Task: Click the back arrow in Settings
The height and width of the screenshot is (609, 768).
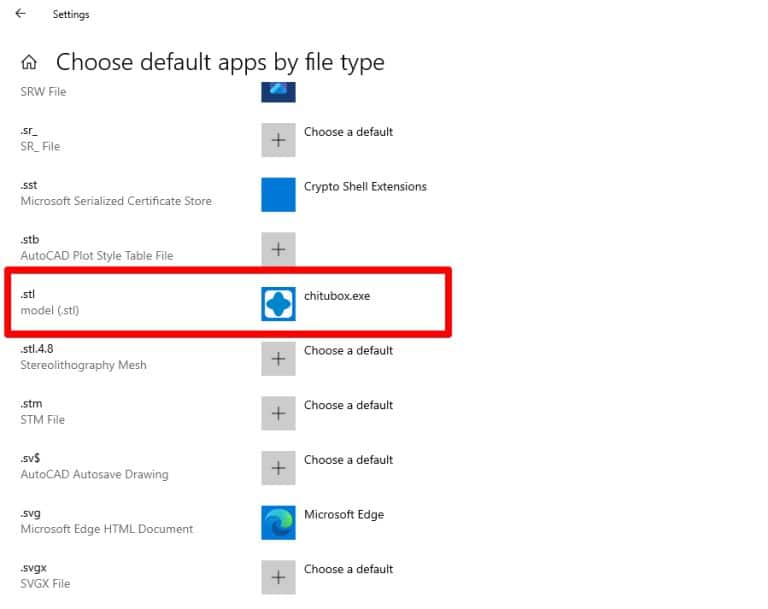Action: 20,14
